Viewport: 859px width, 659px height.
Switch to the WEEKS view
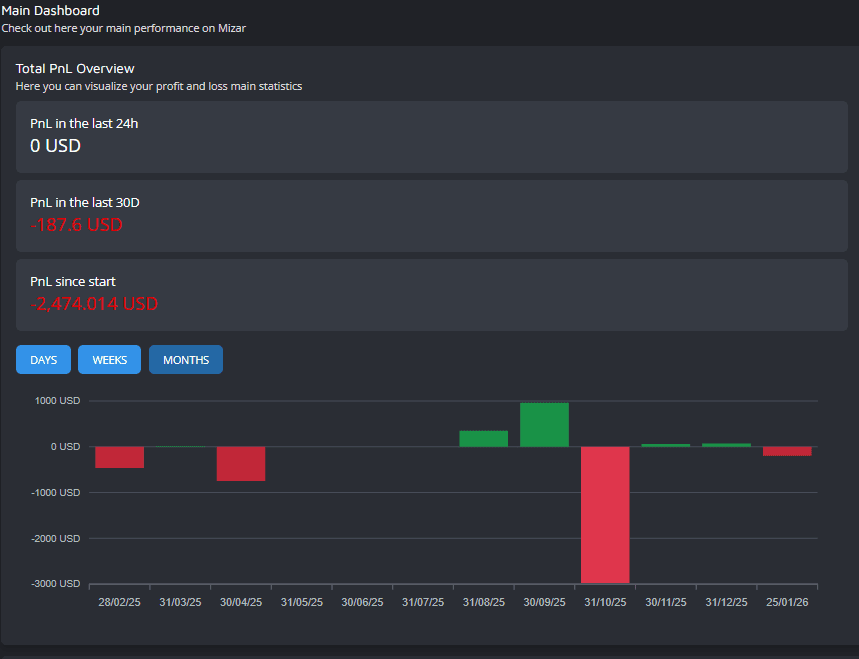click(x=109, y=359)
